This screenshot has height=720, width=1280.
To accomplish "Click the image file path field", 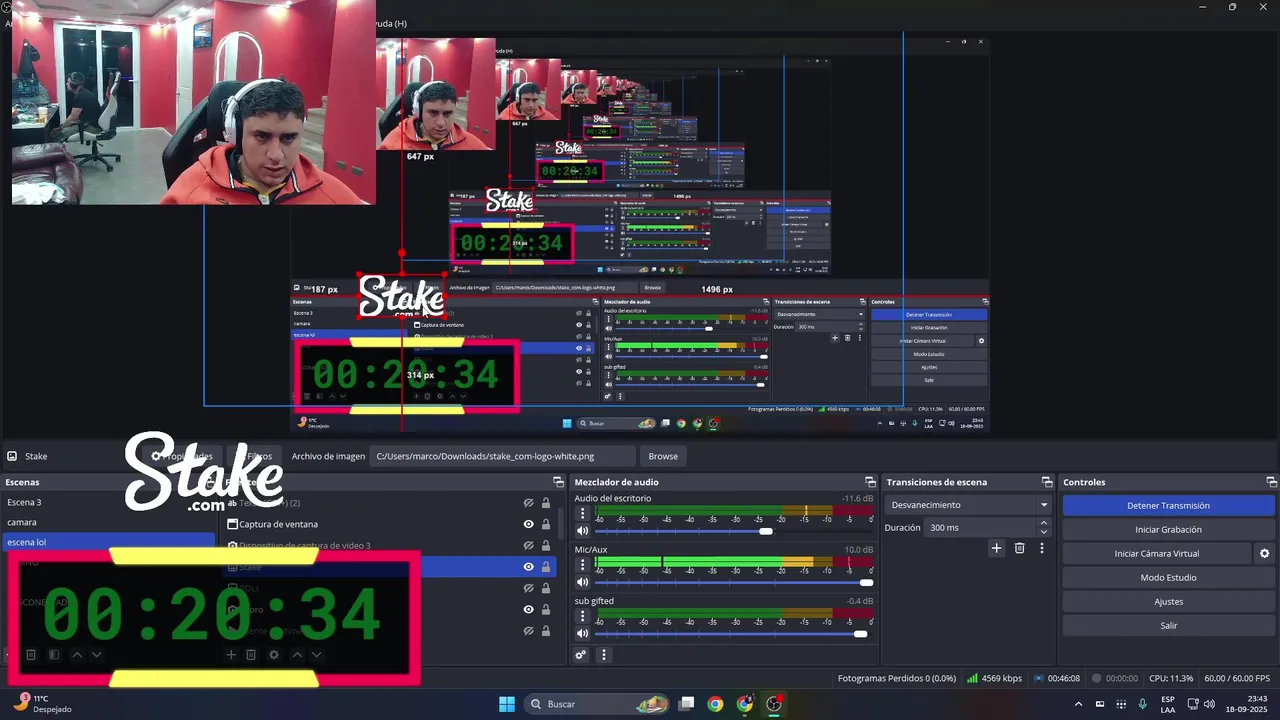I will [x=502, y=456].
